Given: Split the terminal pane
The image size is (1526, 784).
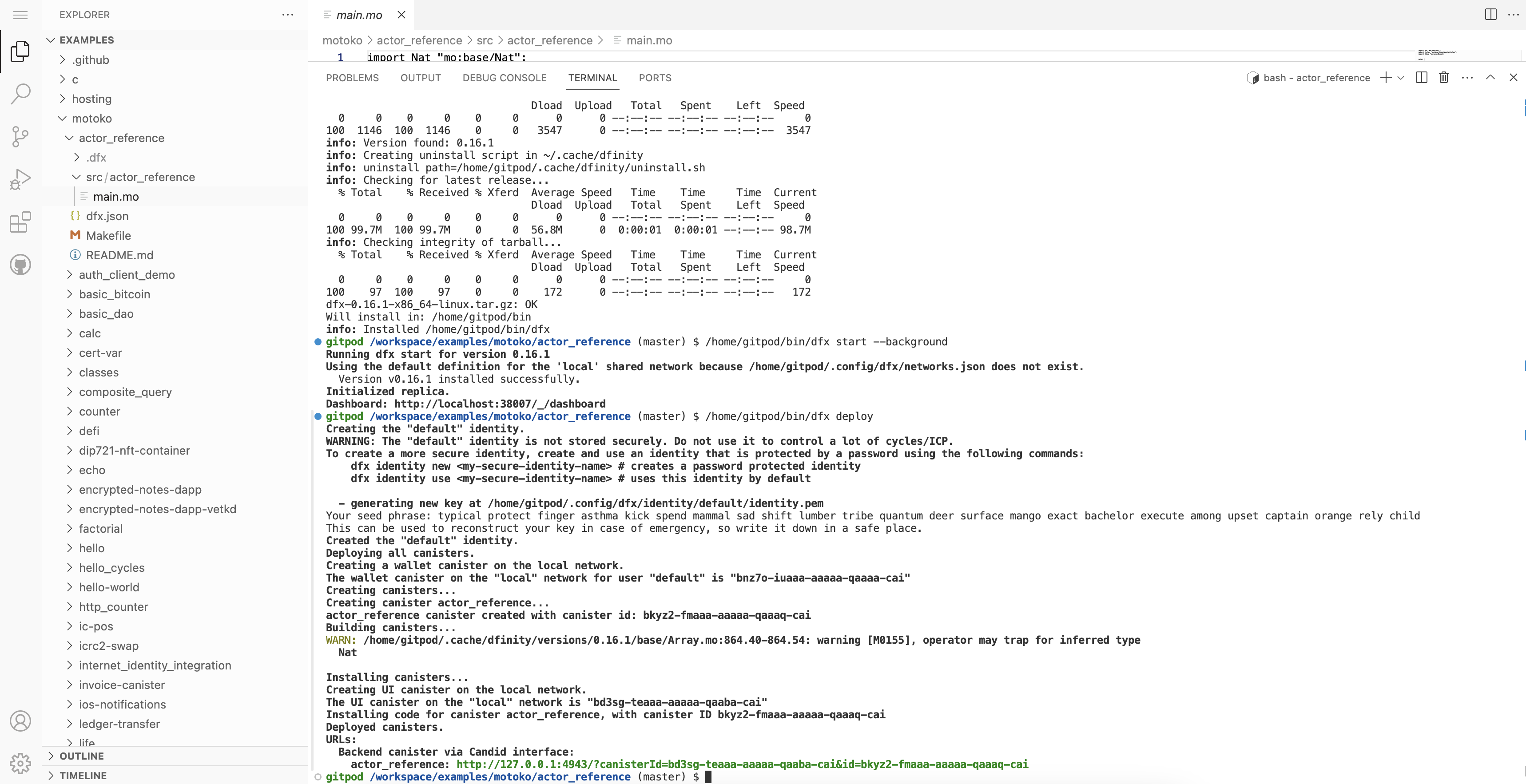Looking at the screenshot, I should pos(1421,78).
